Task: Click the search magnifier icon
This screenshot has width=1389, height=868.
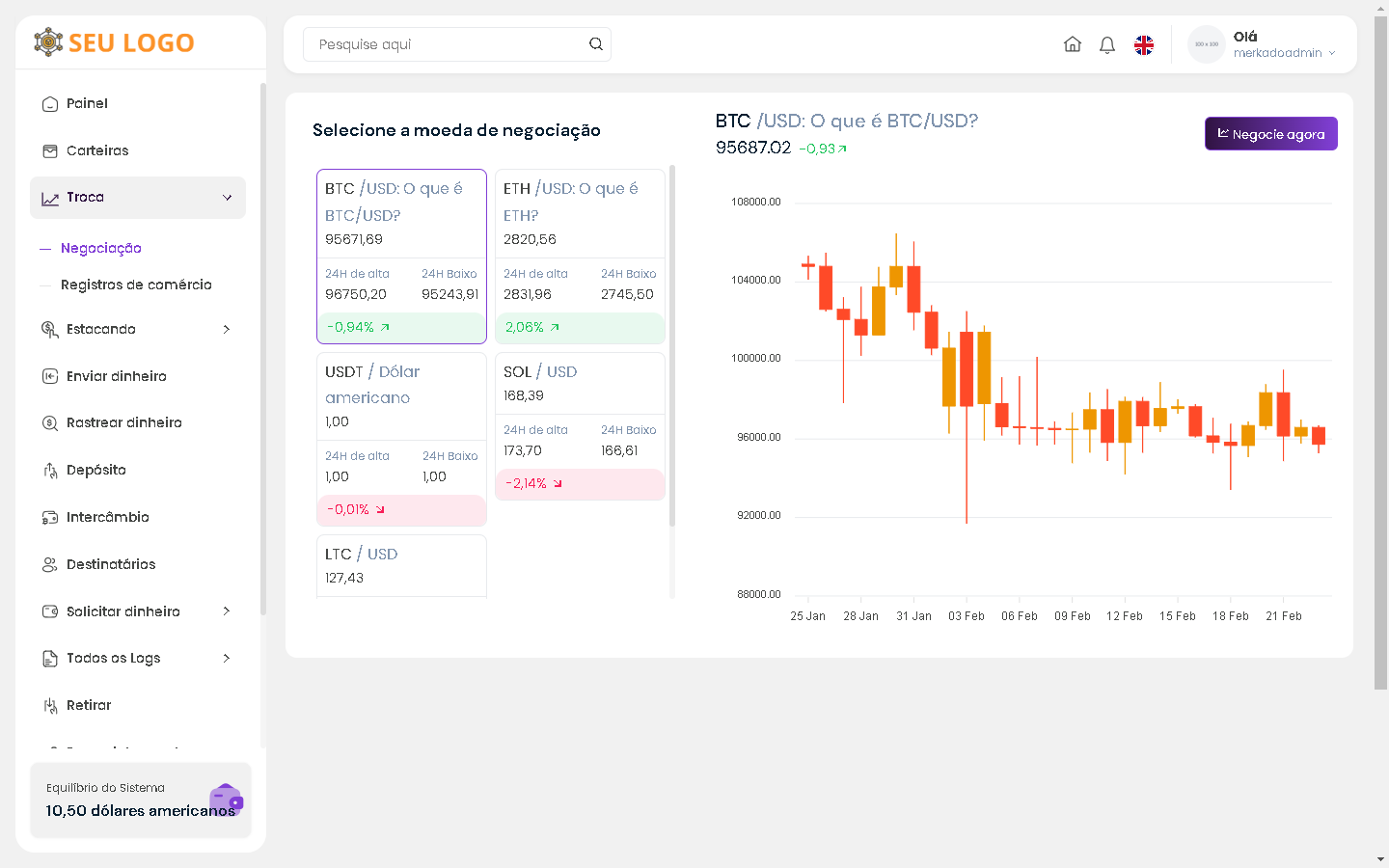Action: tap(596, 44)
